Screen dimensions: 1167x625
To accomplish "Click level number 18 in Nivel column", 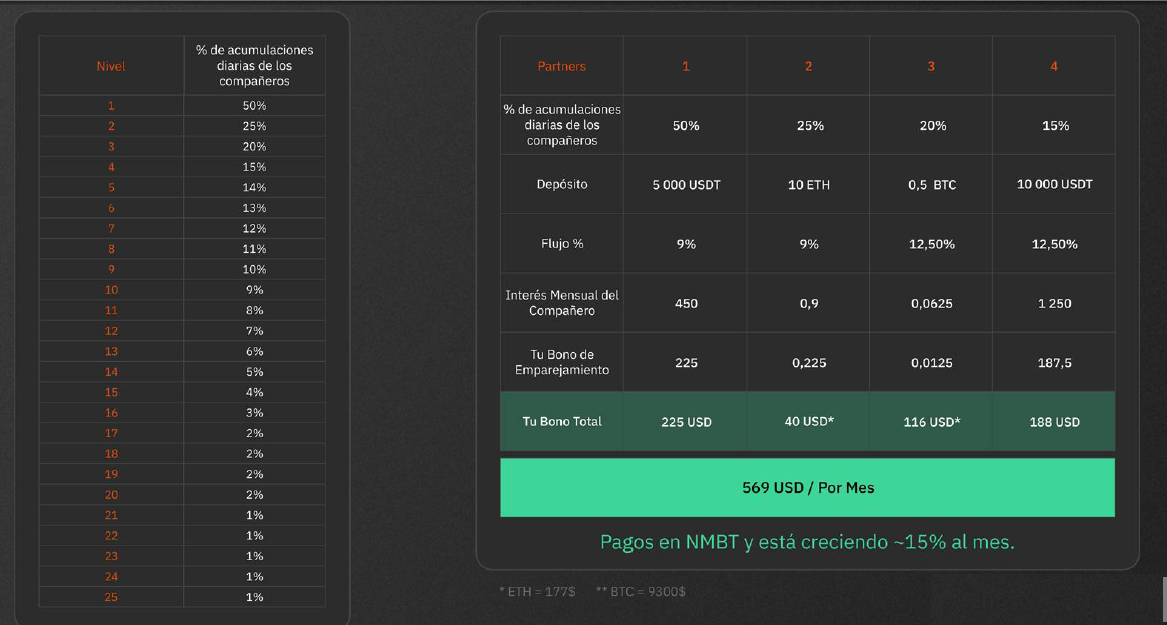I will tap(111, 453).
